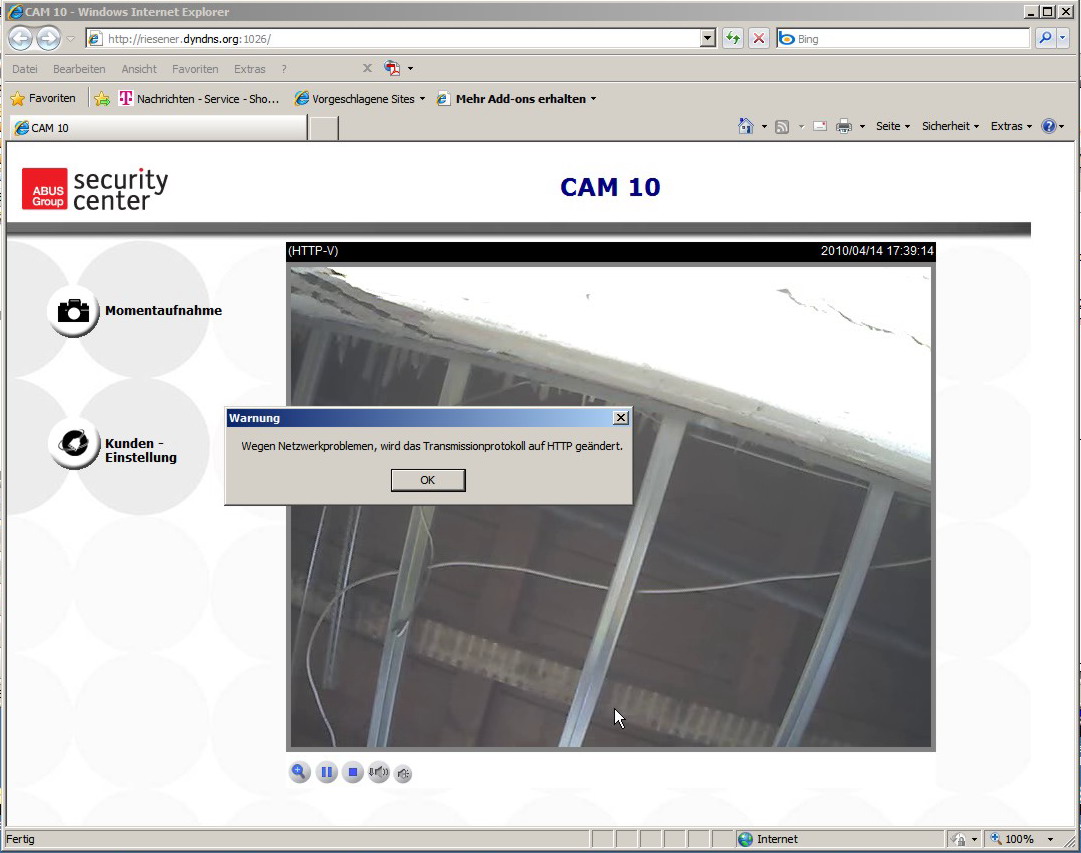This screenshot has width=1081, height=853.
Task: Expand the print options dropdown arrow
Action: coord(862,126)
